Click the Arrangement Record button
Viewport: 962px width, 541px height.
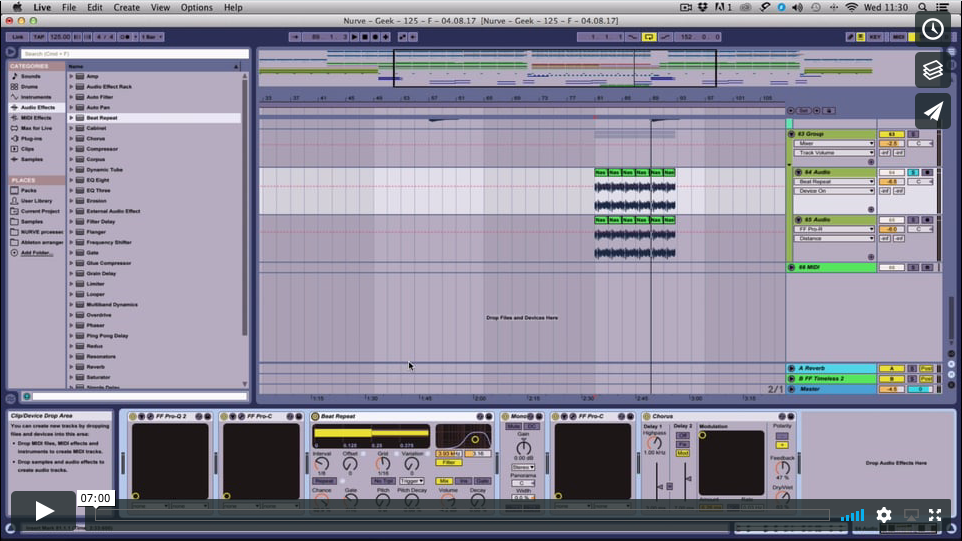point(375,37)
